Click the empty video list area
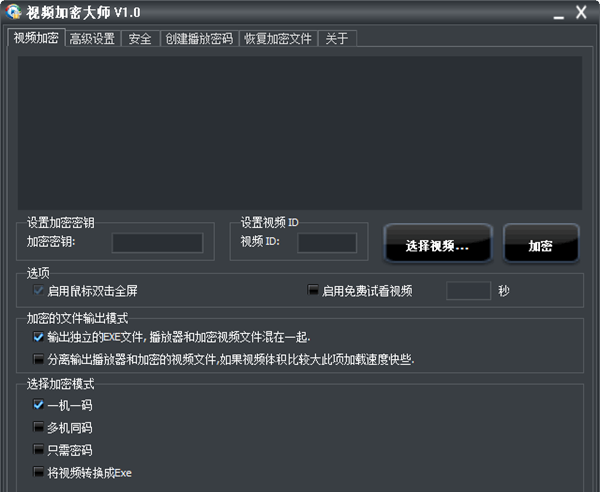The image size is (600, 492). (x=300, y=133)
